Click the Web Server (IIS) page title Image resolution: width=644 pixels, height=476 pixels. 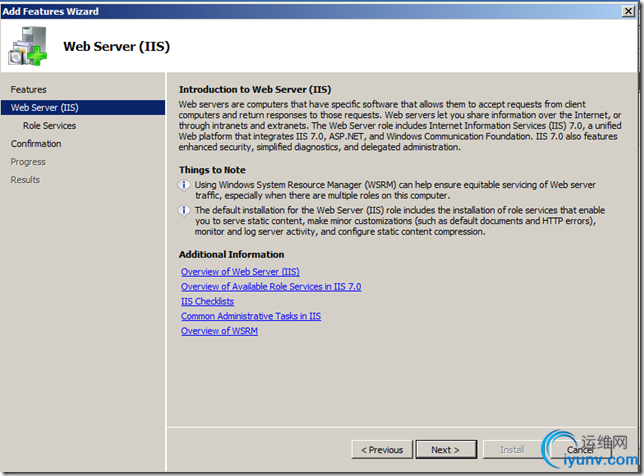(117, 46)
